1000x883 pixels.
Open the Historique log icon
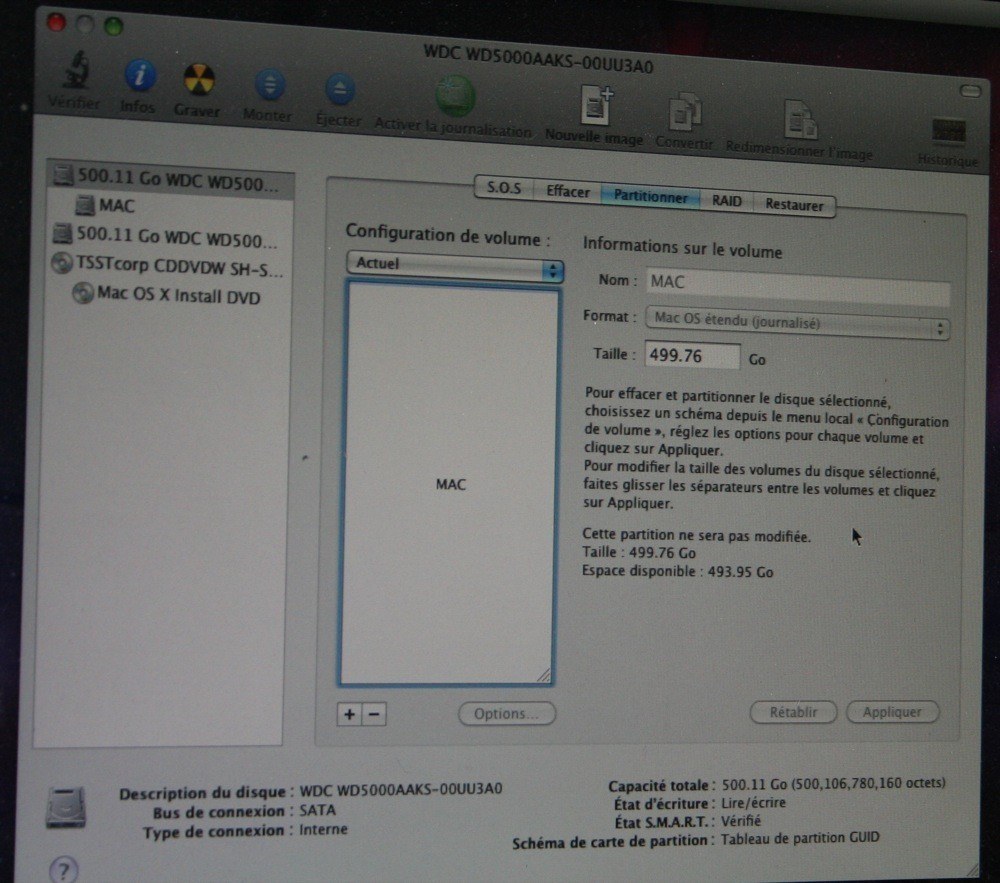[948, 132]
